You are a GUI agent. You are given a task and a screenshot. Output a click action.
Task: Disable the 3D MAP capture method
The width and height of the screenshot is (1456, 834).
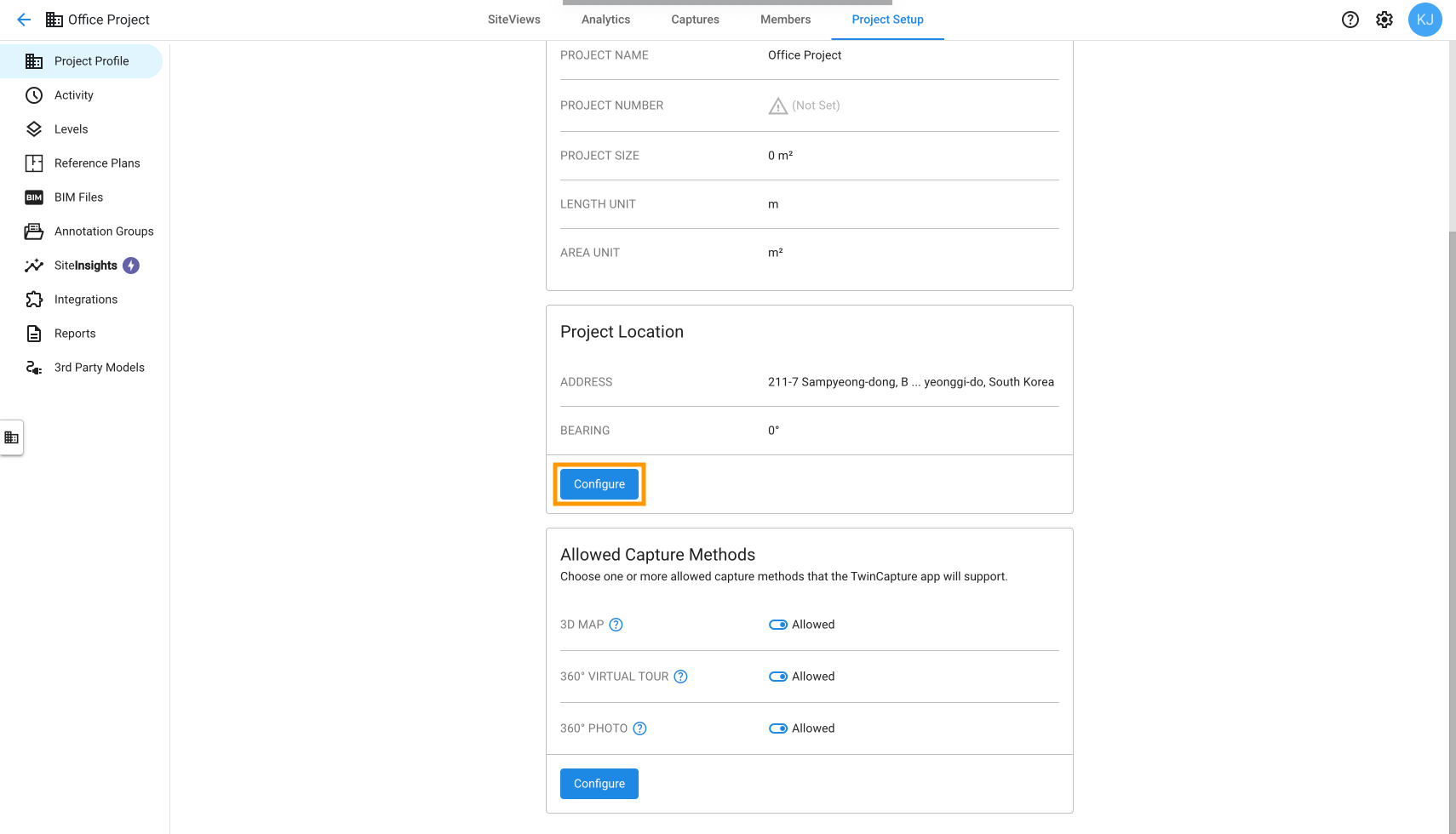coord(777,624)
